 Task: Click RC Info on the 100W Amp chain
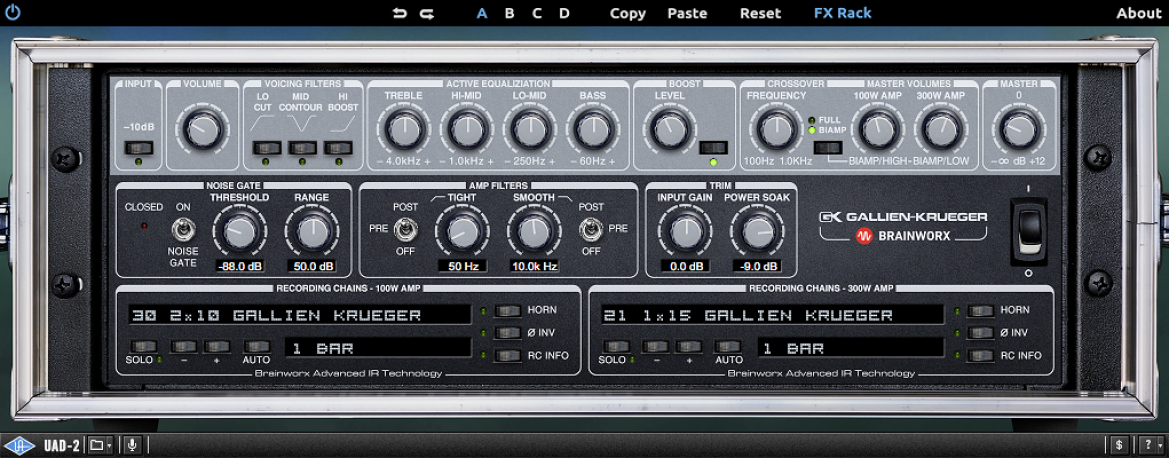508,356
